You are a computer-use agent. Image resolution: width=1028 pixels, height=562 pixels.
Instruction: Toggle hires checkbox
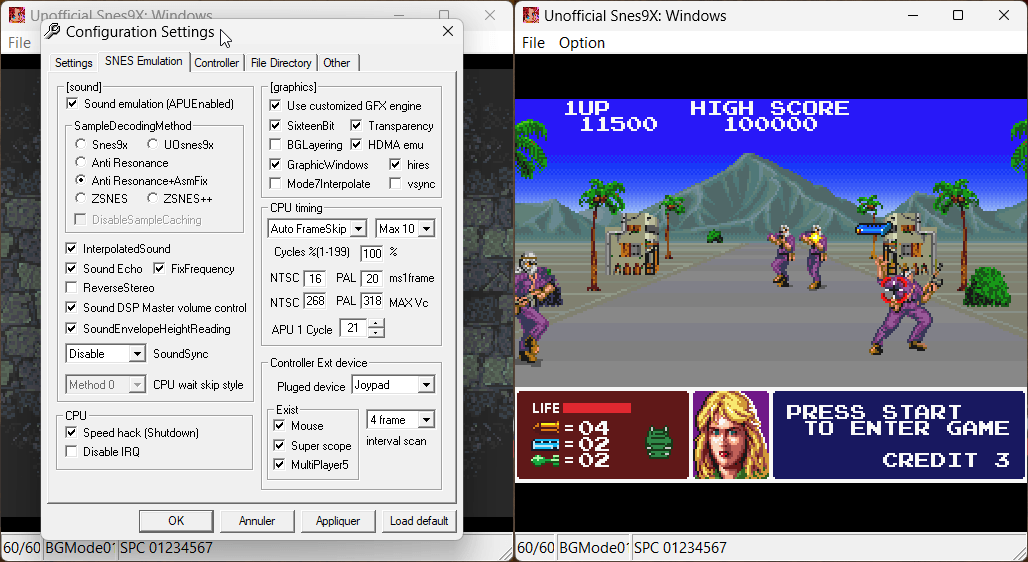pyautogui.click(x=395, y=165)
